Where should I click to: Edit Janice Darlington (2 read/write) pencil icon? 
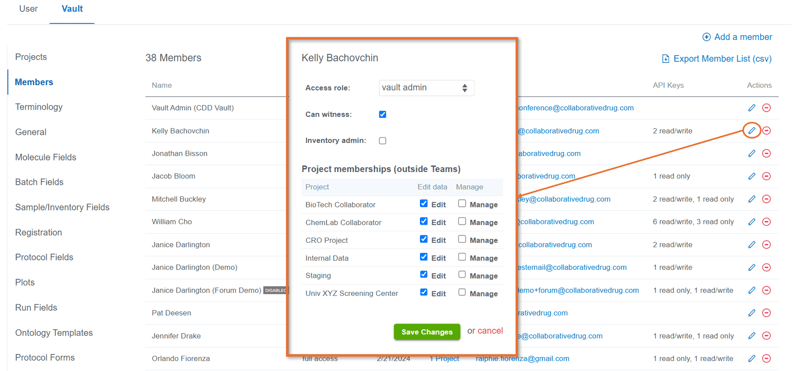(751, 244)
